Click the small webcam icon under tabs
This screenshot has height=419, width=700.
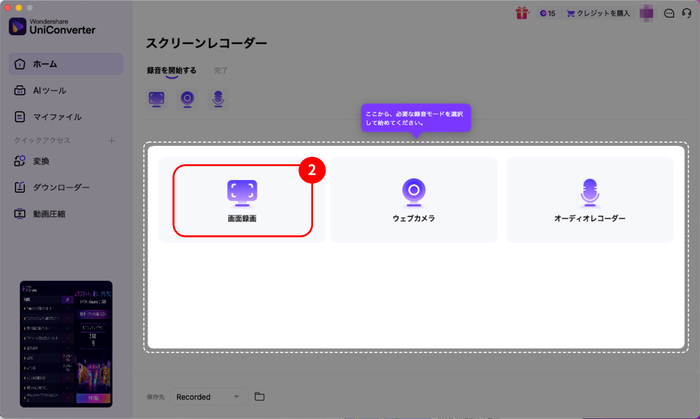(x=186, y=100)
